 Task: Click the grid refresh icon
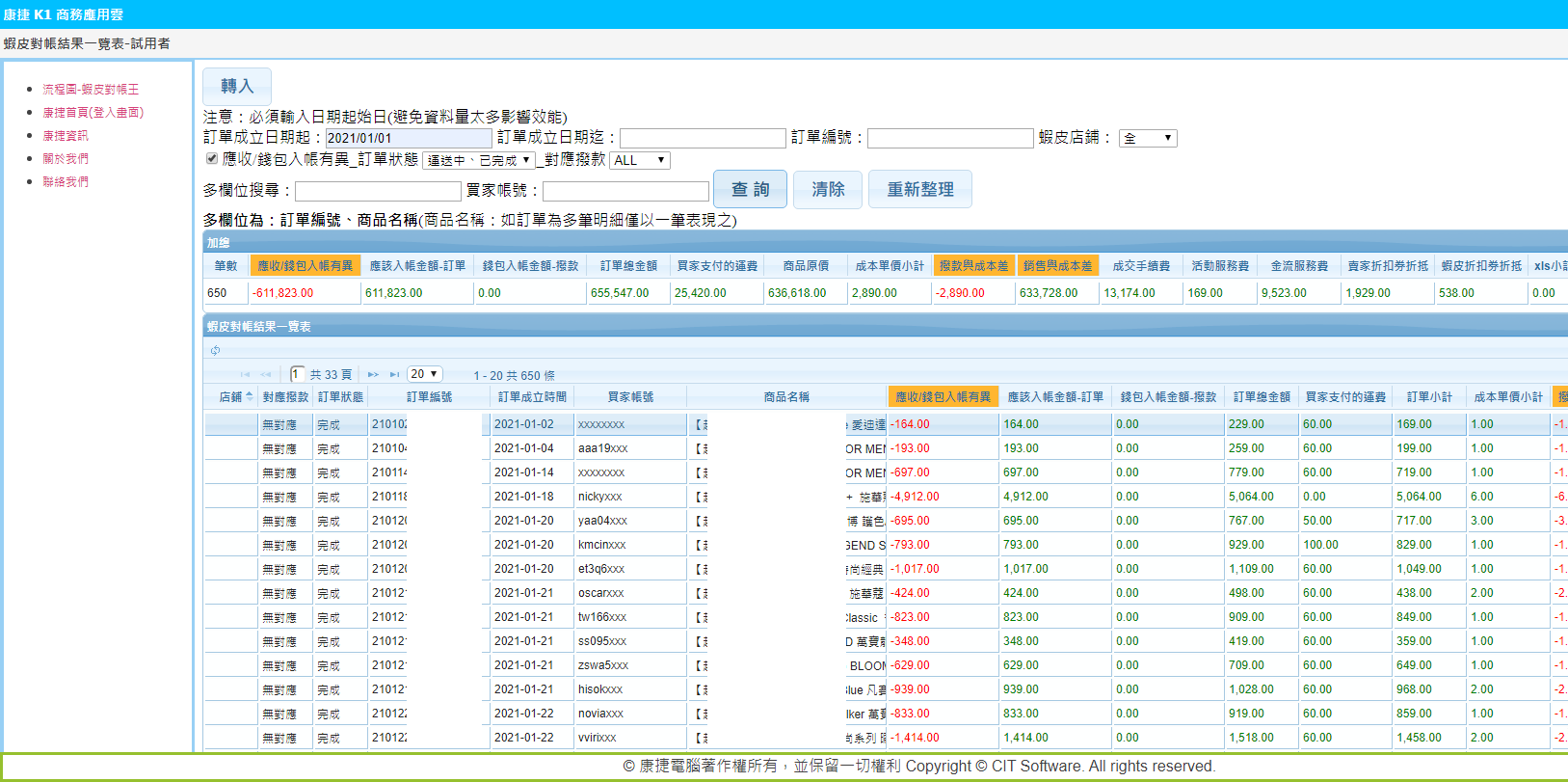pos(215,350)
